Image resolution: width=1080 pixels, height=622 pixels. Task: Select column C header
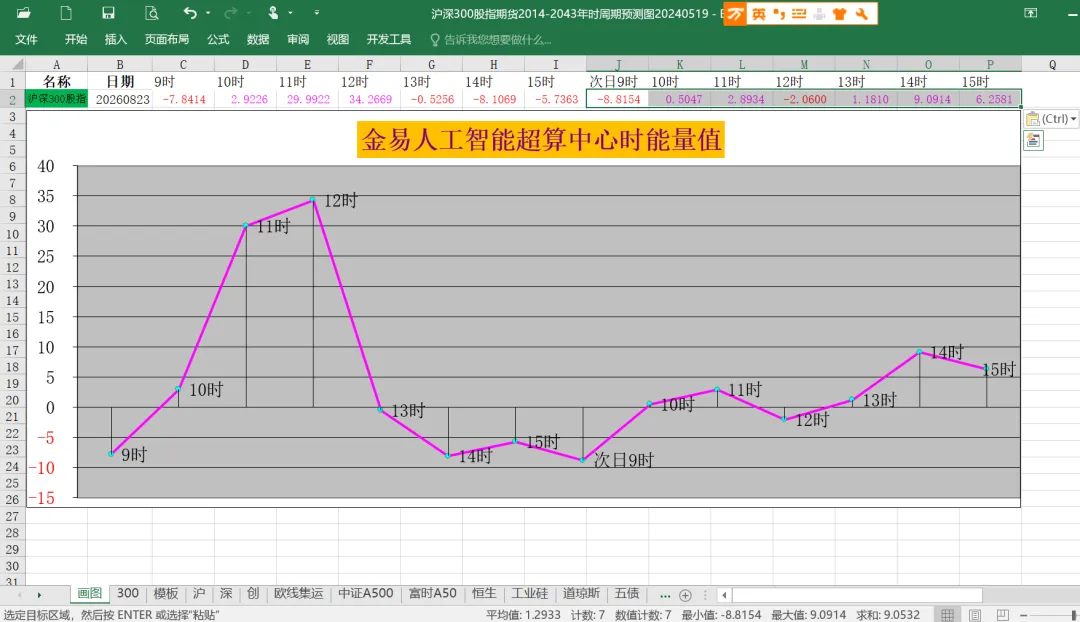click(183, 64)
